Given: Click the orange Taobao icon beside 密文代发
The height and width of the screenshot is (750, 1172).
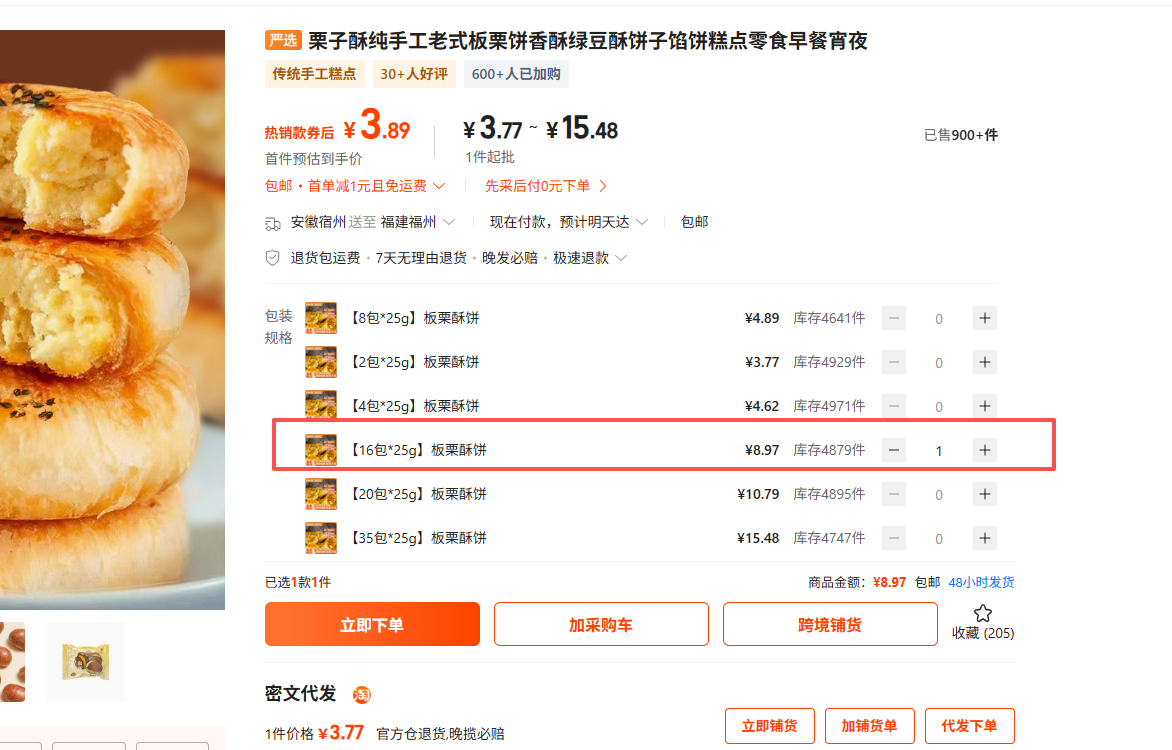Looking at the screenshot, I should (361, 695).
